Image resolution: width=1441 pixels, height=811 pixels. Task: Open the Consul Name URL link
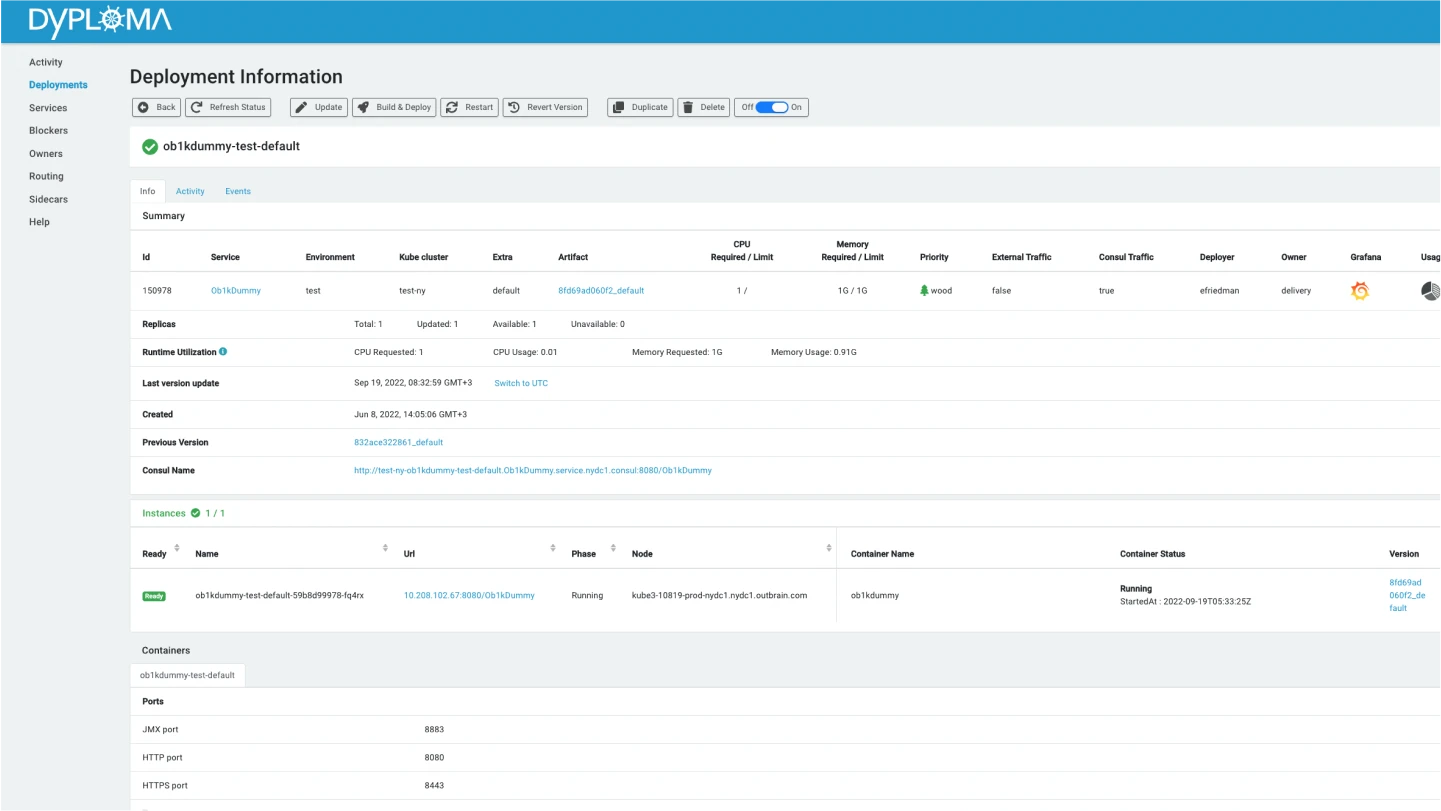[533, 470]
